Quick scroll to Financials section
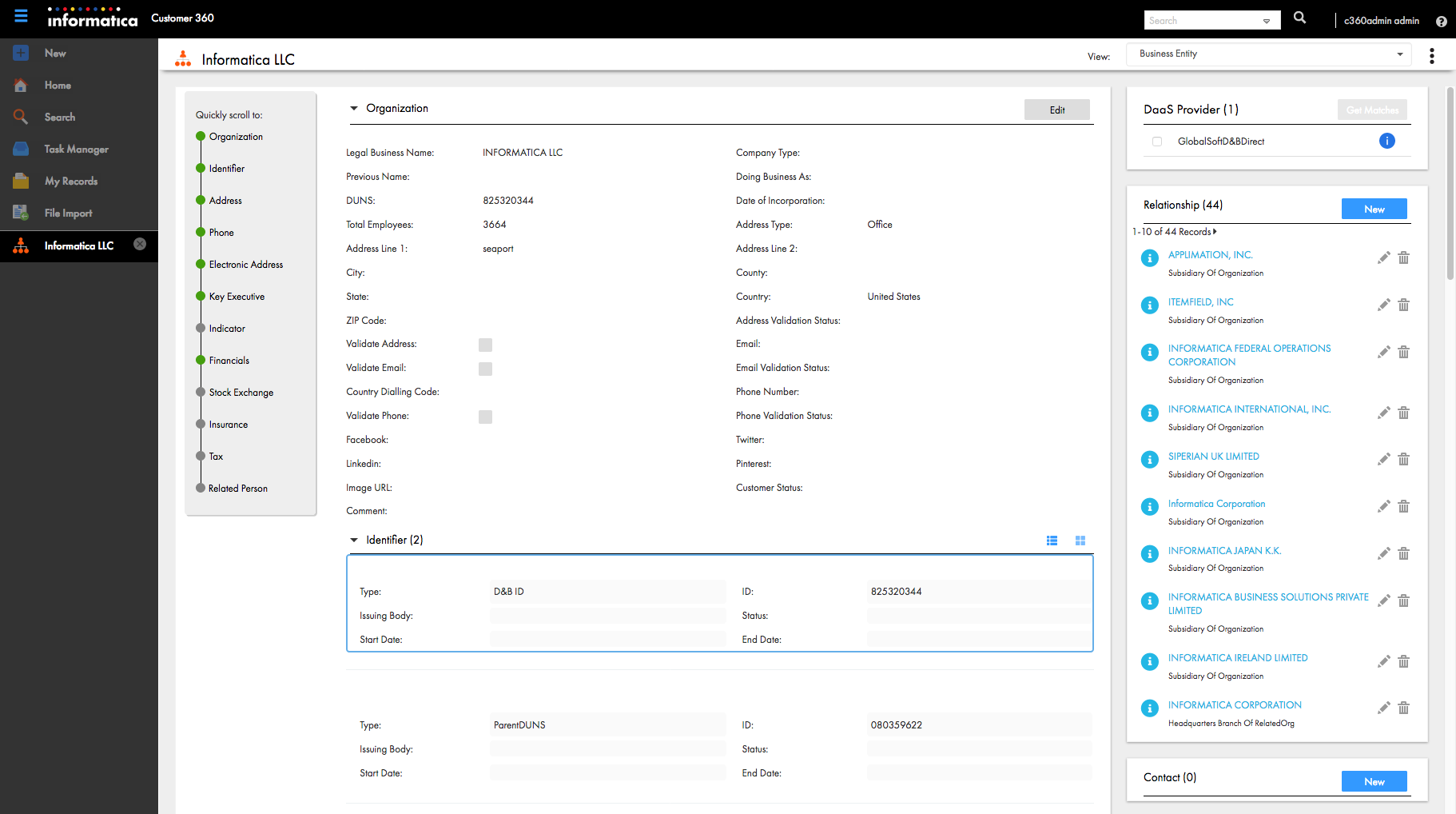1456x814 pixels. click(229, 361)
